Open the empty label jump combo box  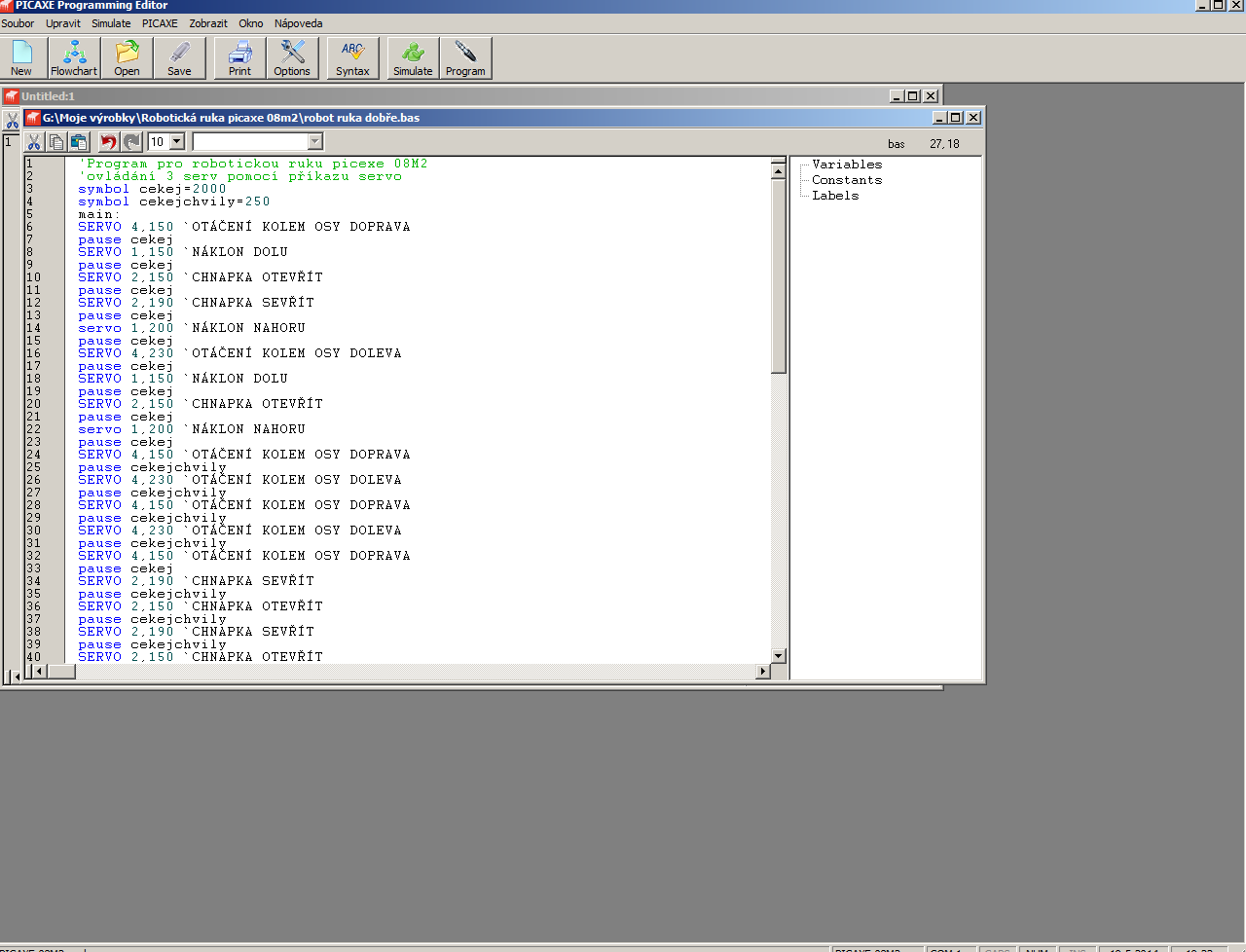tap(257, 142)
